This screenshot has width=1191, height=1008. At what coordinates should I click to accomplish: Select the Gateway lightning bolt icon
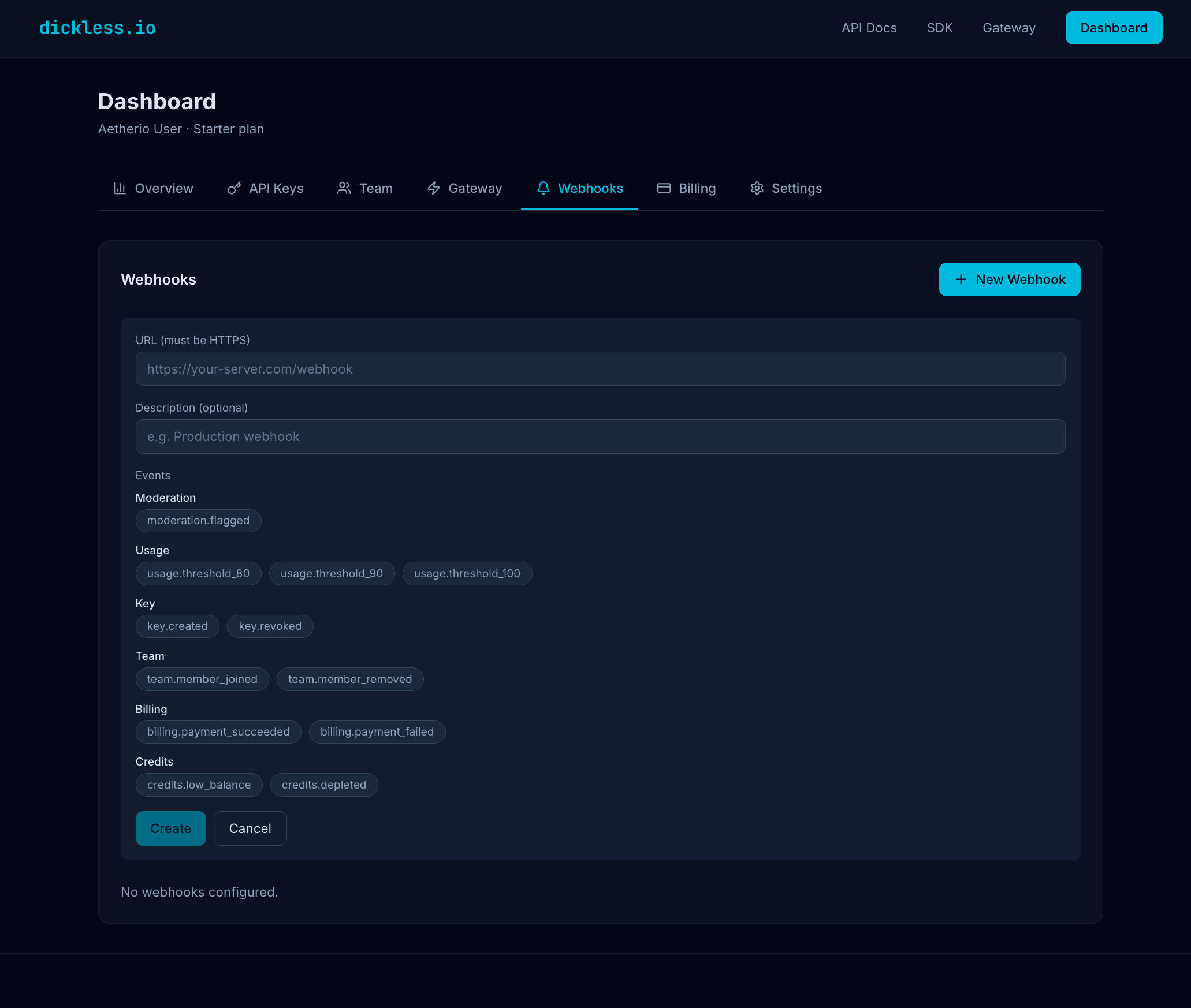click(433, 188)
